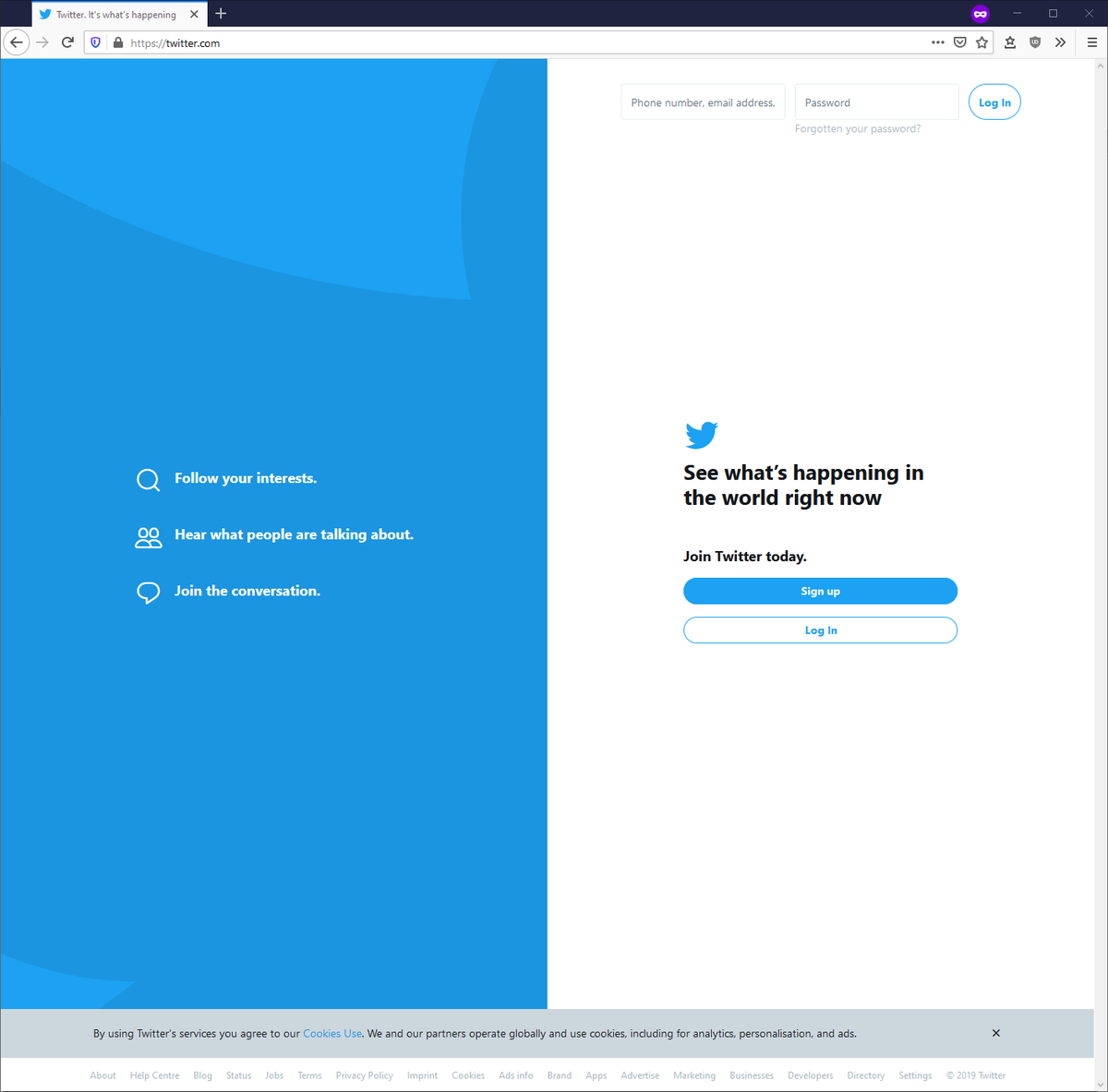Open the Privacy Policy footer link
This screenshot has width=1108, height=1092.
click(364, 1075)
